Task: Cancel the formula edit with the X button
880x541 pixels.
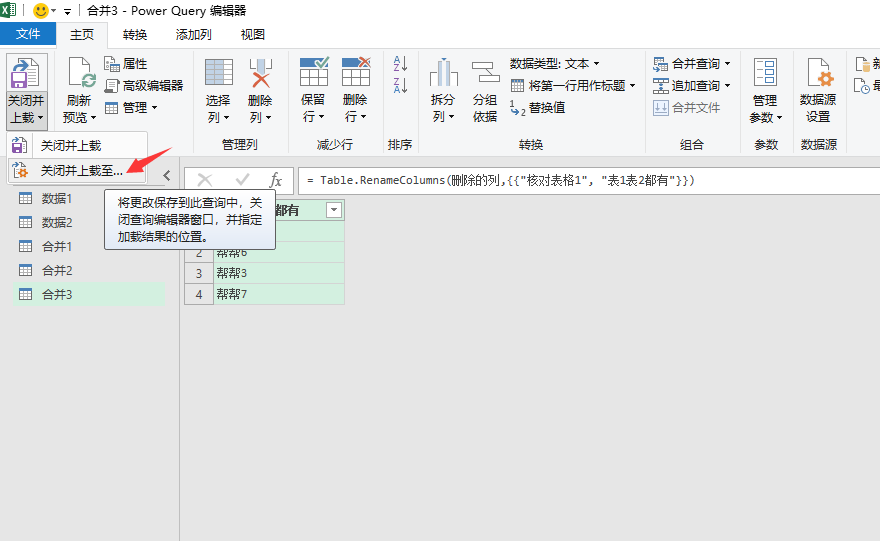Action: (205, 180)
